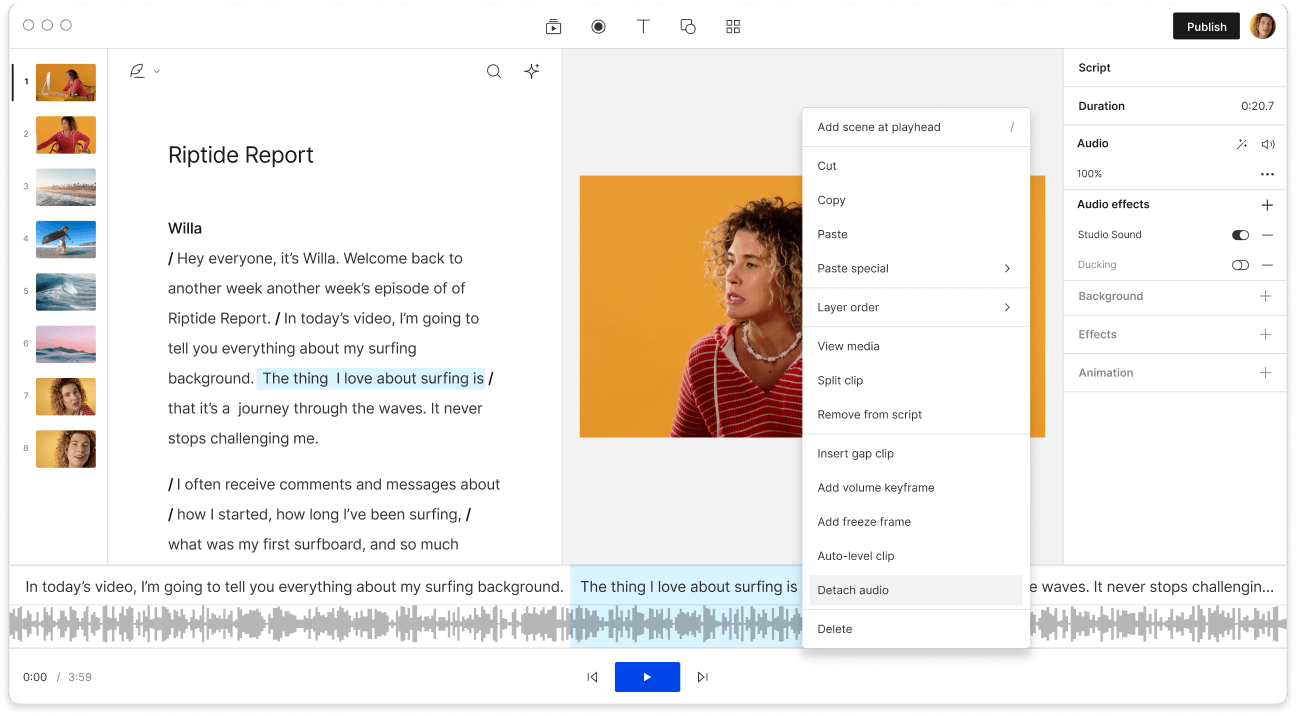1296x716 pixels.
Task: Click the search icon in script panel
Action: point(494,71)
